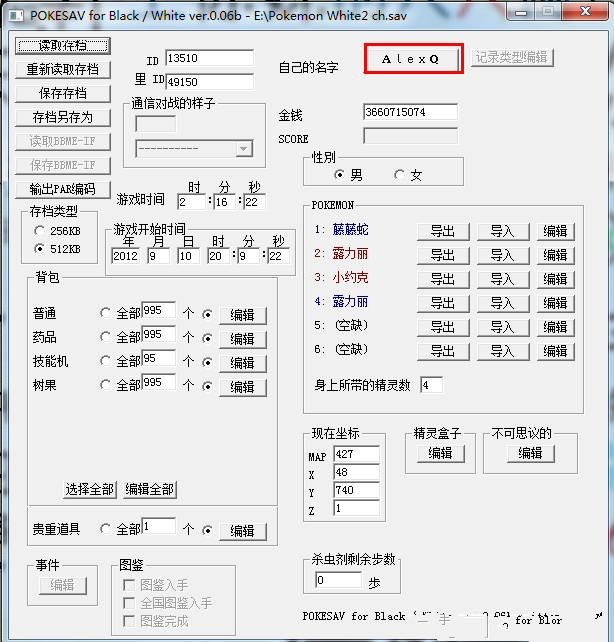The width and height of the screenshot is (614, 642).
Task: Select 全部 radio for 贵重道具
Action: click(x=105, y=529)
